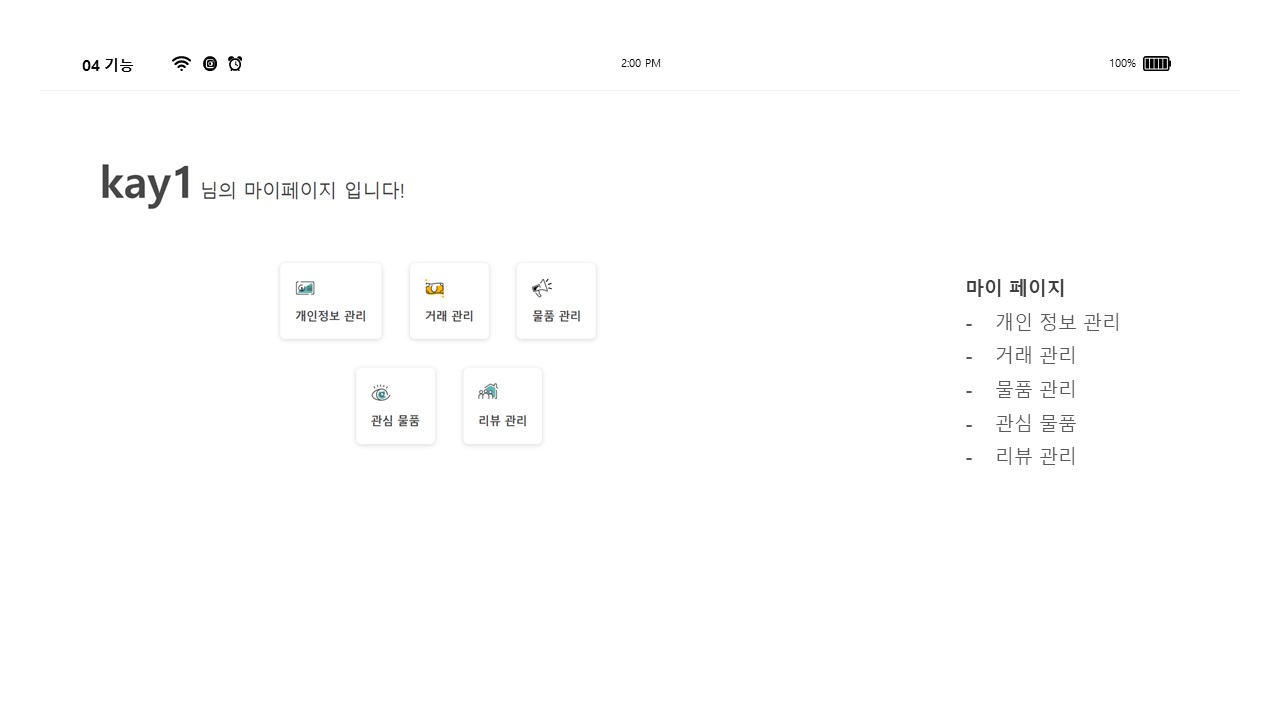
Task: Open the 물품 관리 card
Action: [x=556, y=300]
